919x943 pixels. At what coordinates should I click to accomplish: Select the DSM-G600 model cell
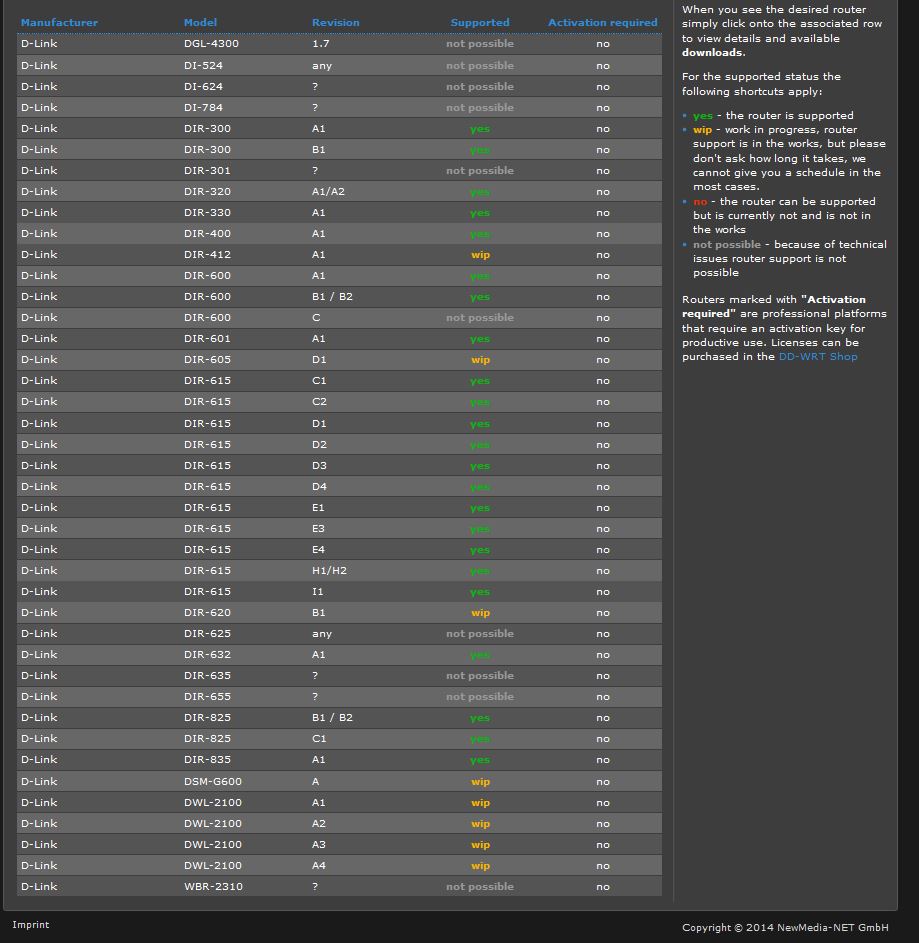tap(213, 782)
